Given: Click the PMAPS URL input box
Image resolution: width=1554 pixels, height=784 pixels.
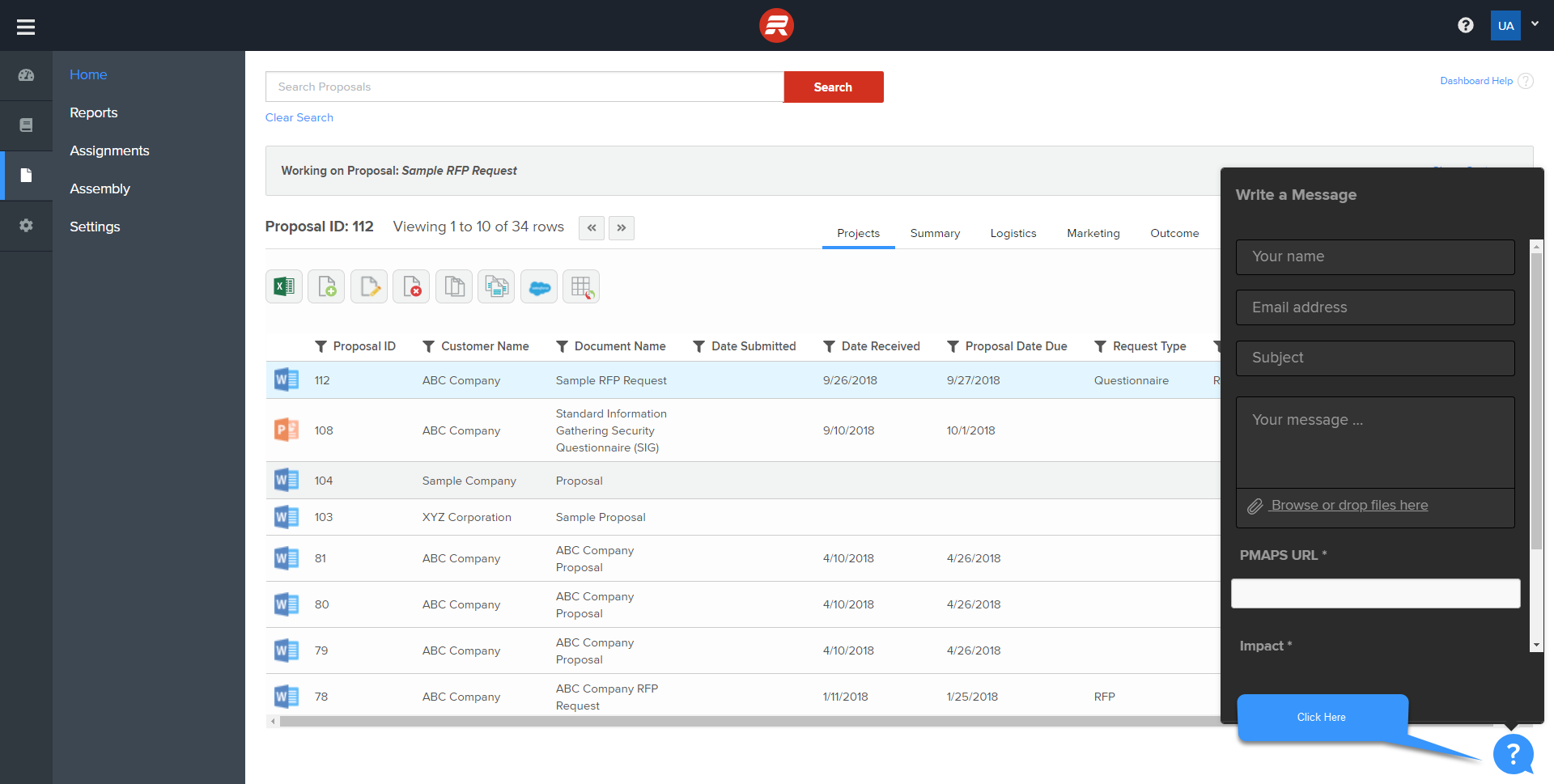Looking at the screenshot, I should pos(1375,593).
